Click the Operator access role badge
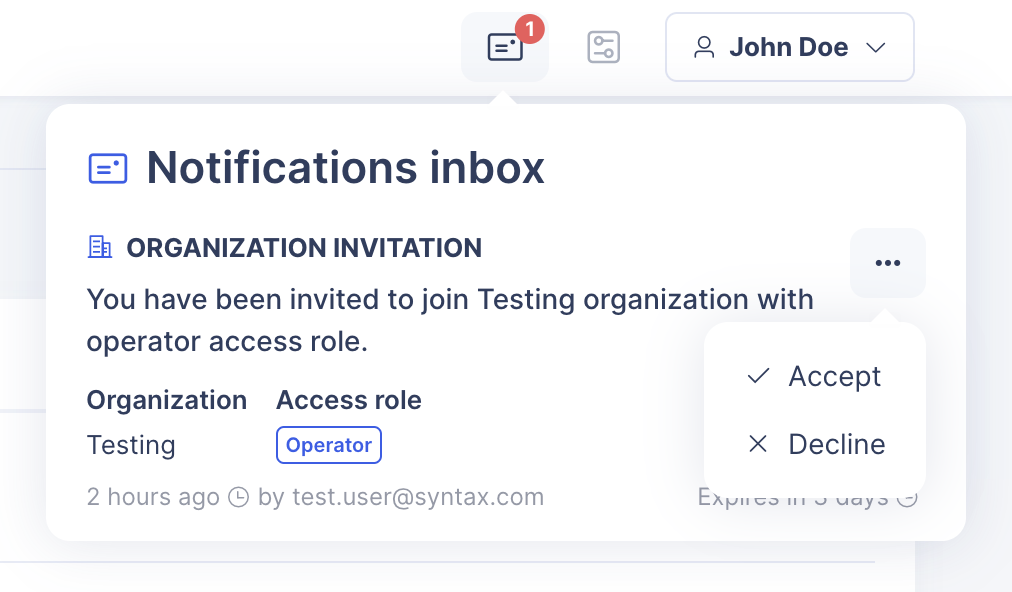The image size is (1012, 592). (x=329, y=445)
